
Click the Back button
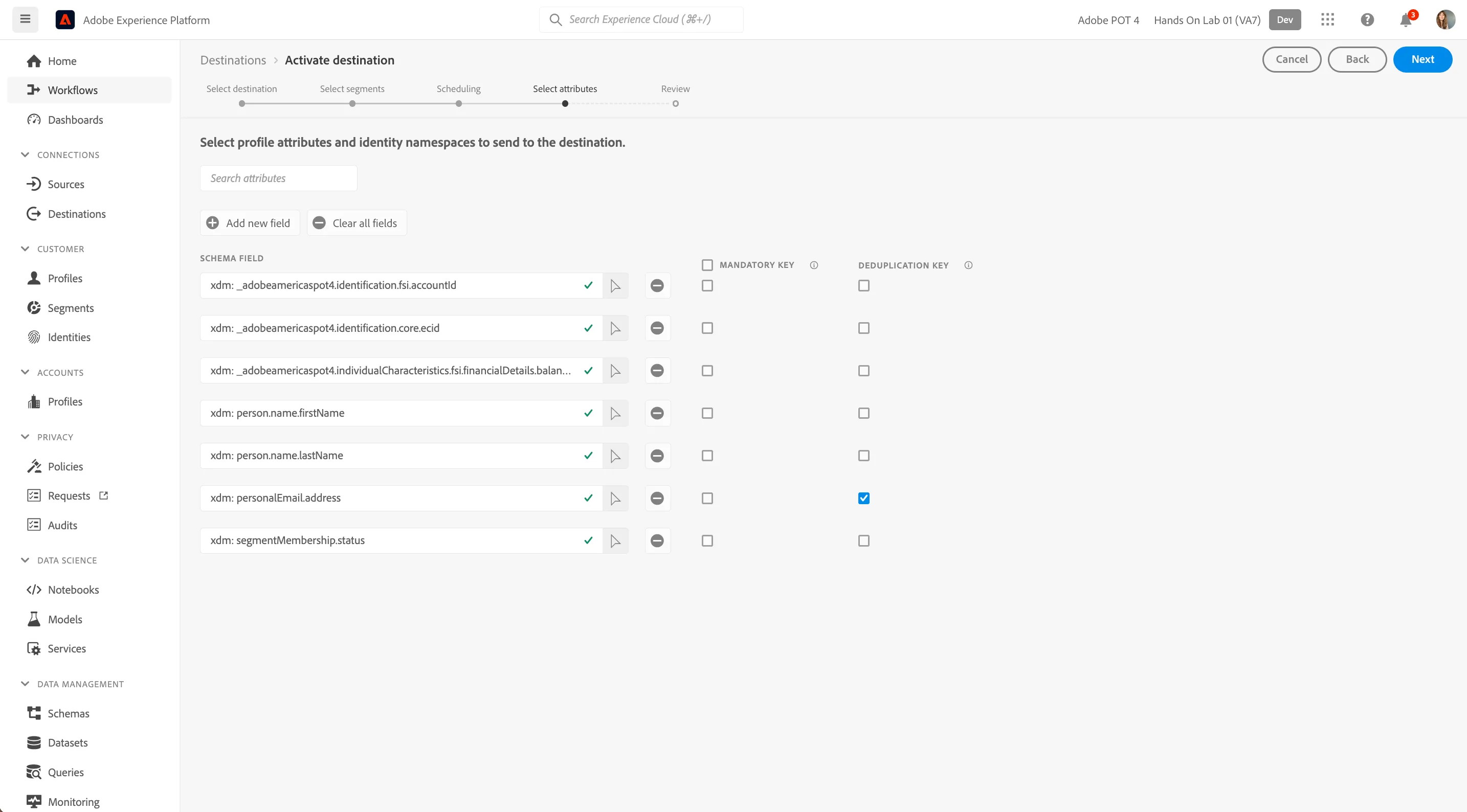[1357, 59]
